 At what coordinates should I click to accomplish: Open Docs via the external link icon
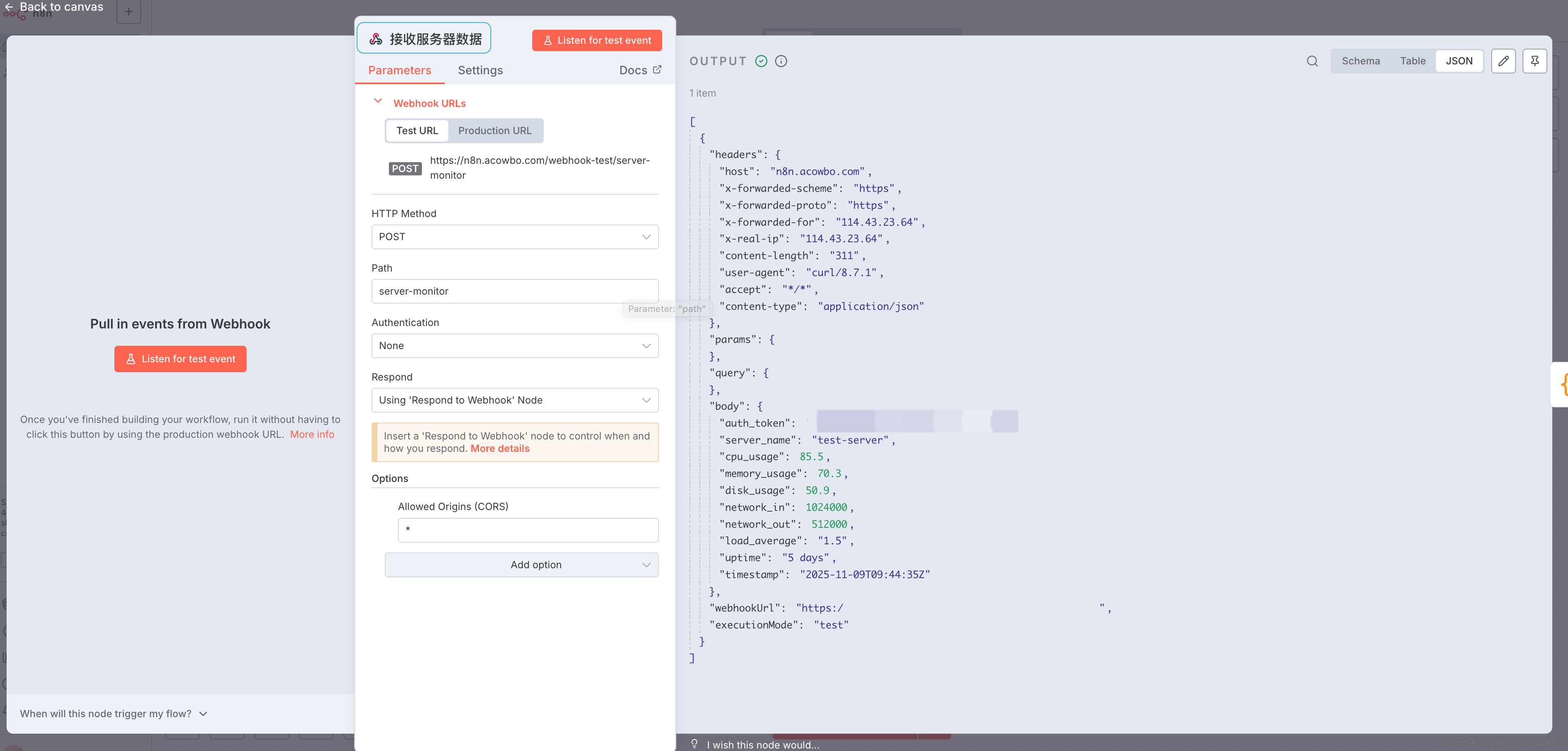pos(657,69)
